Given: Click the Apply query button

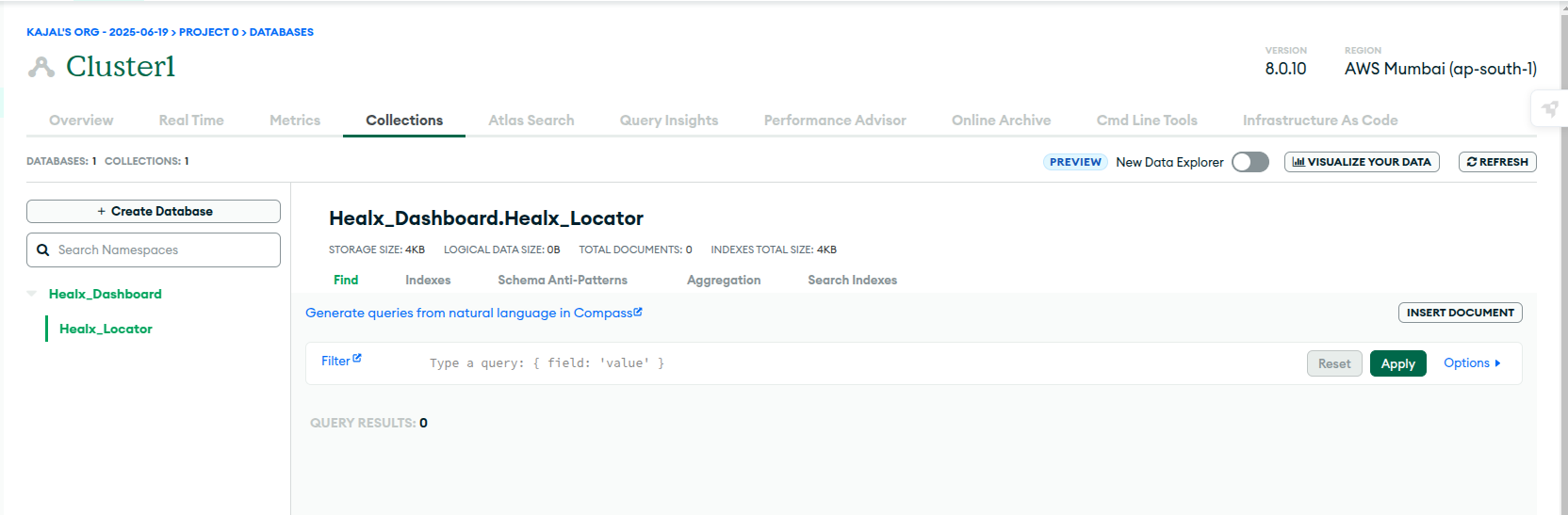Looking at the screenshot, I should coord(1398,363).
